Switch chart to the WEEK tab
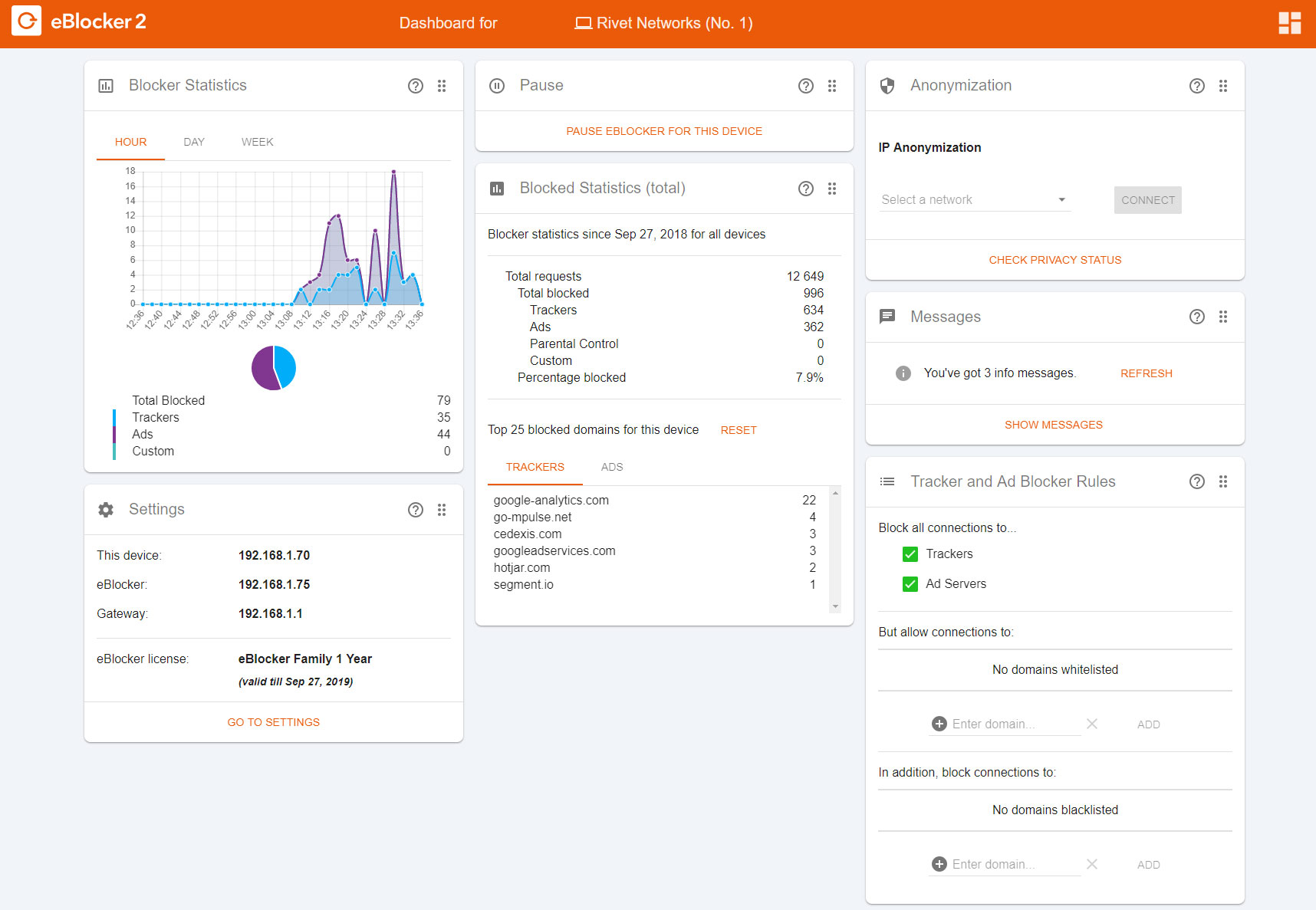Screen dimensions: 1316x910 [257, 142]
